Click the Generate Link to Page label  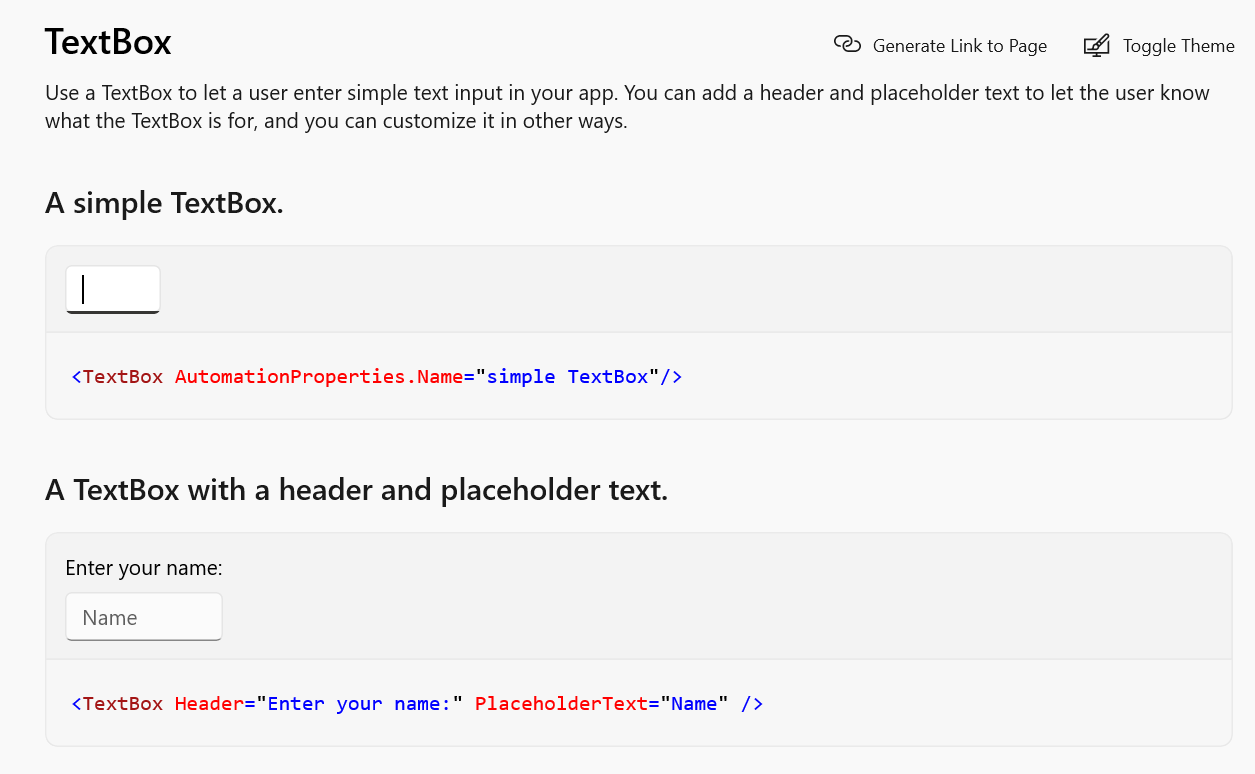(x=960, y=46)
